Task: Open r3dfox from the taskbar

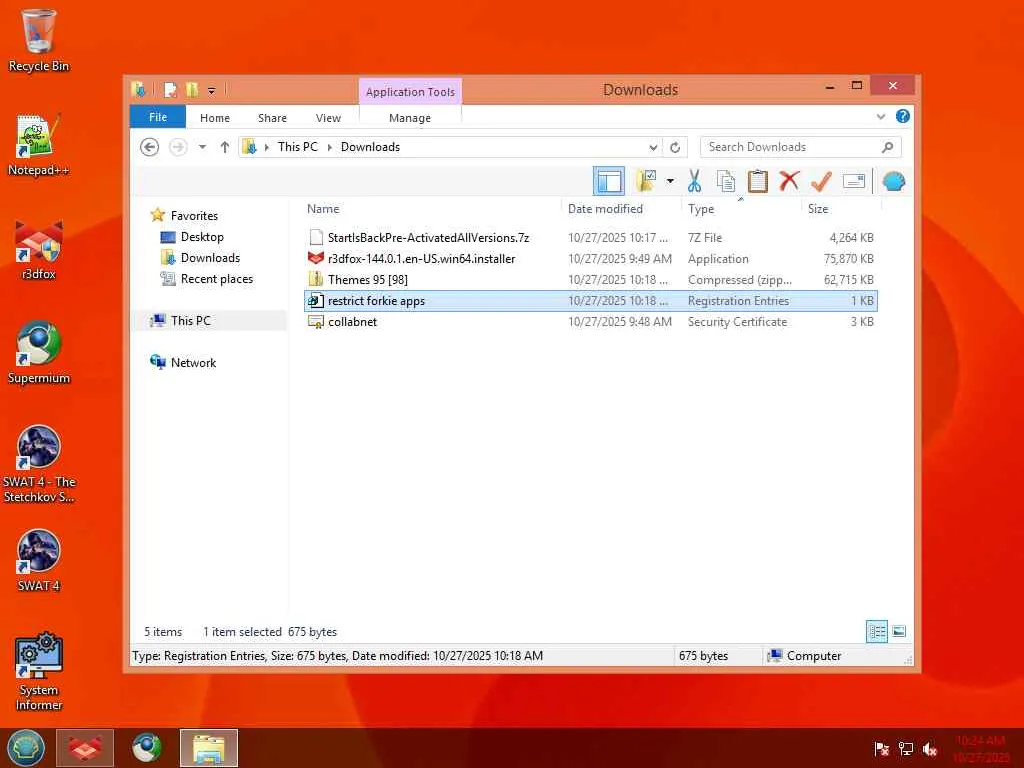Action: (x=85, y=748)
